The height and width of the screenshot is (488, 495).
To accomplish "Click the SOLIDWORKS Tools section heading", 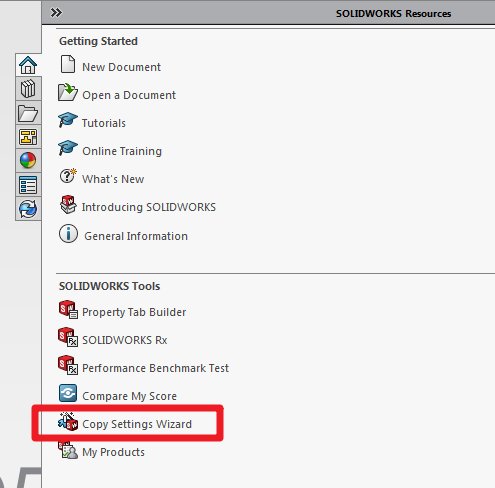I will (x=109, y=286).
